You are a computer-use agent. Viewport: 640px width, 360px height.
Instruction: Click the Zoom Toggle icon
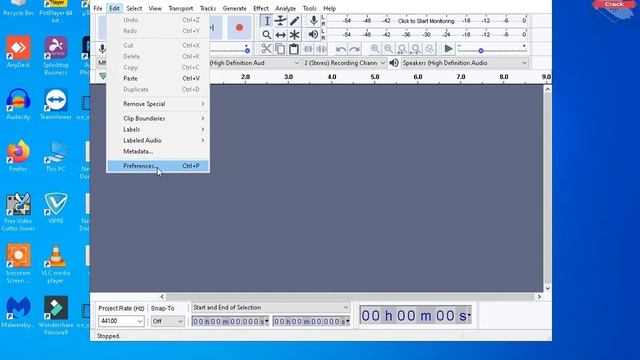click(x=429, y=49)
